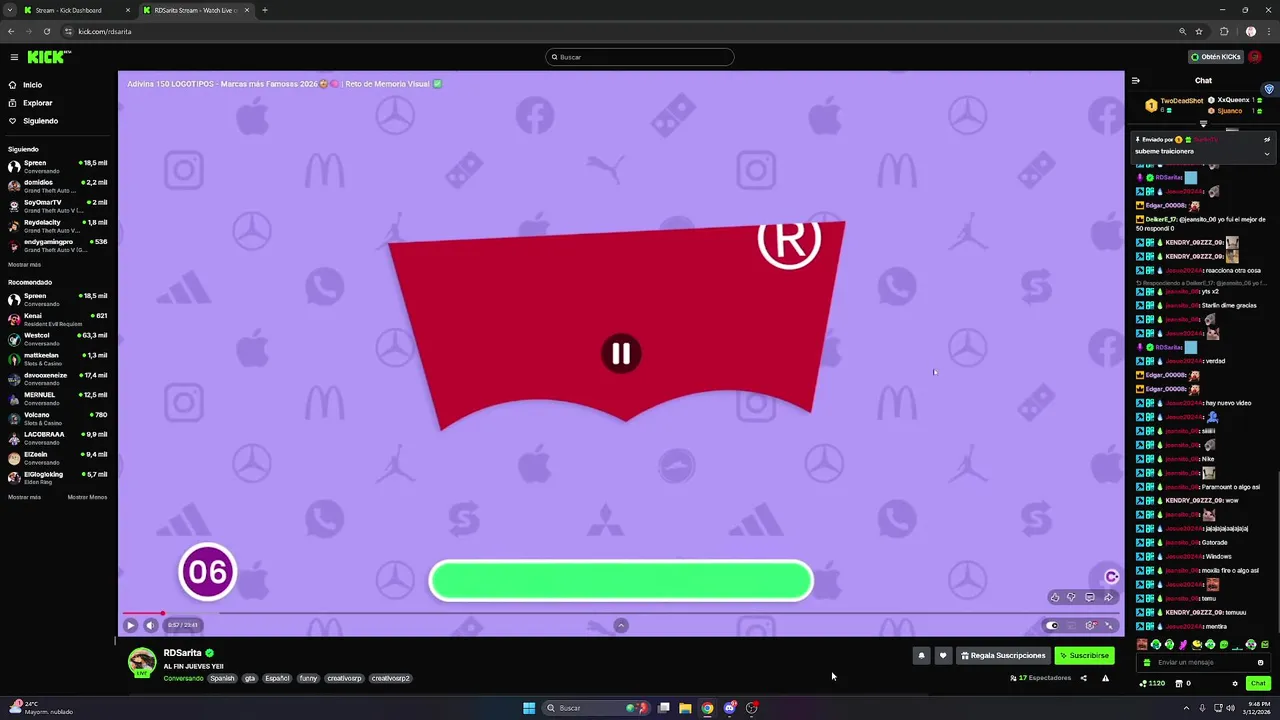Screen dimensions: 1280x720
Task: Expand pinned message chevron
Action: click(x=1267, y=153)
